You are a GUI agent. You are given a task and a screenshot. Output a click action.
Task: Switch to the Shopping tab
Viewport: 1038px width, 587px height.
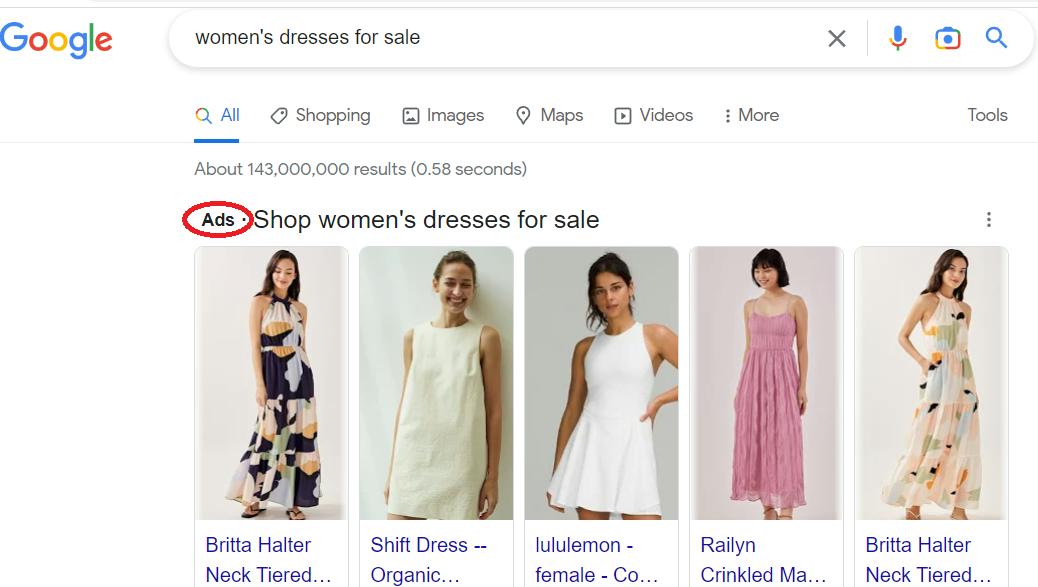(x=321, y=115)
